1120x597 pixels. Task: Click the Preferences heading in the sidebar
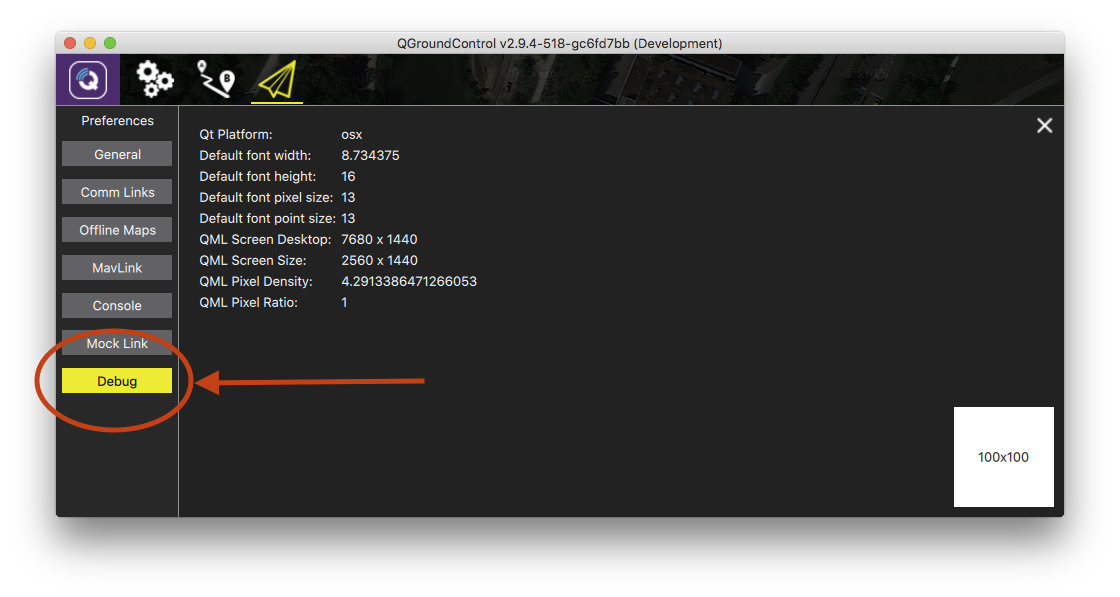117,121
